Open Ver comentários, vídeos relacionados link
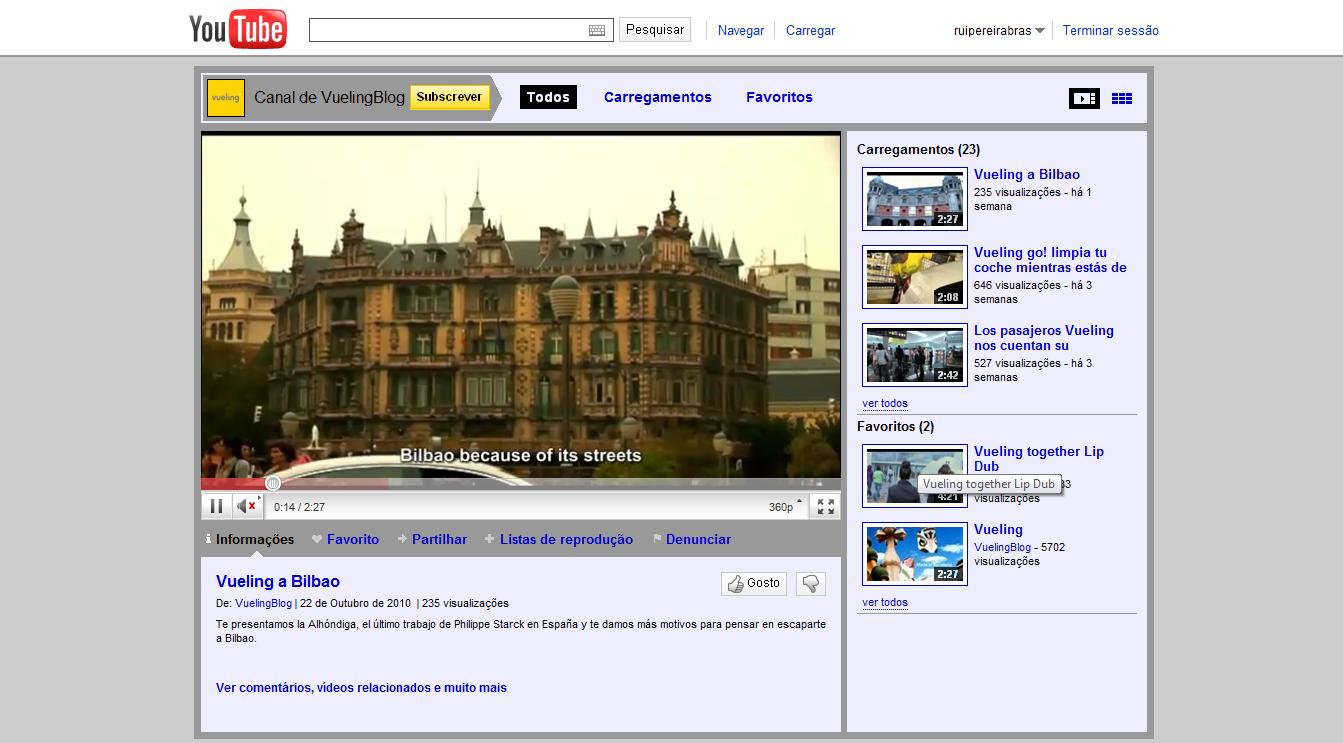The height and width of the screenshot is (743, 1343). click(361, 687)
